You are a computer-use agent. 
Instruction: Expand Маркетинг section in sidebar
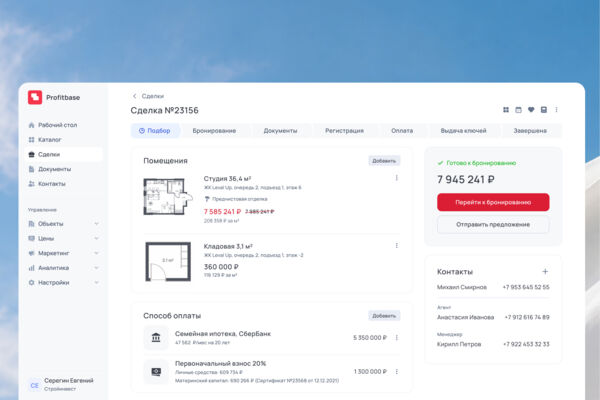(96, 253)
